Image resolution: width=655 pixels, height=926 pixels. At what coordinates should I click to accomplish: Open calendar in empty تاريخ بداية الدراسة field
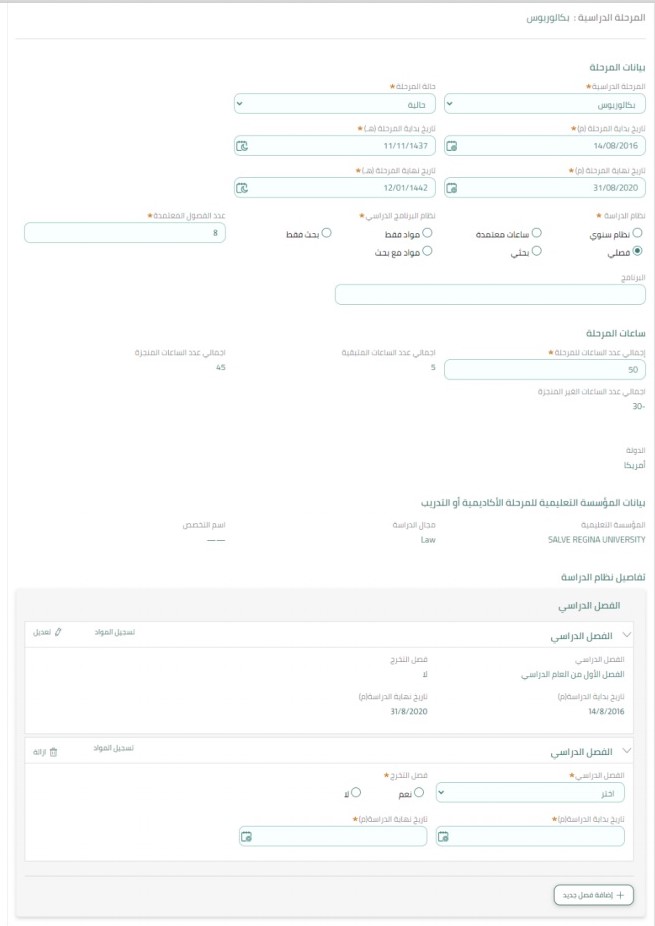444,836
